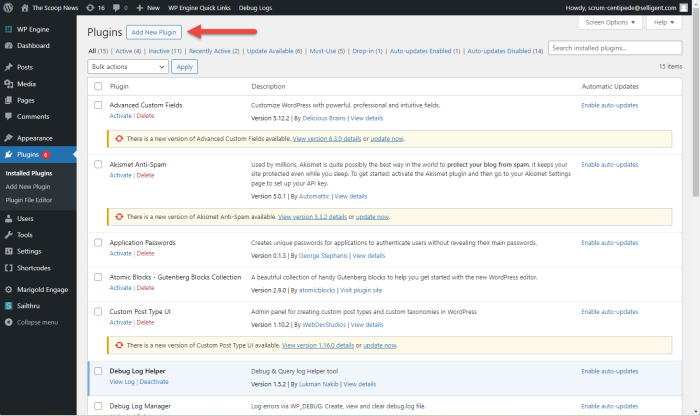Click the Search installed plugins field

[615, 47]
